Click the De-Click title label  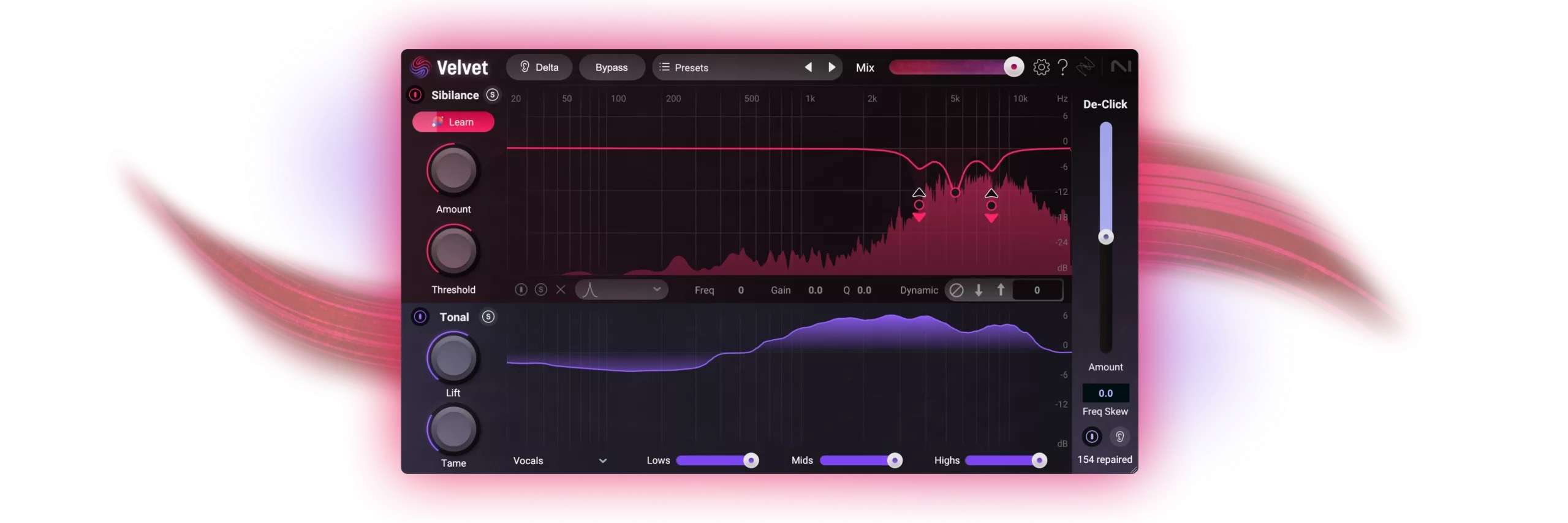[1105, 104]
